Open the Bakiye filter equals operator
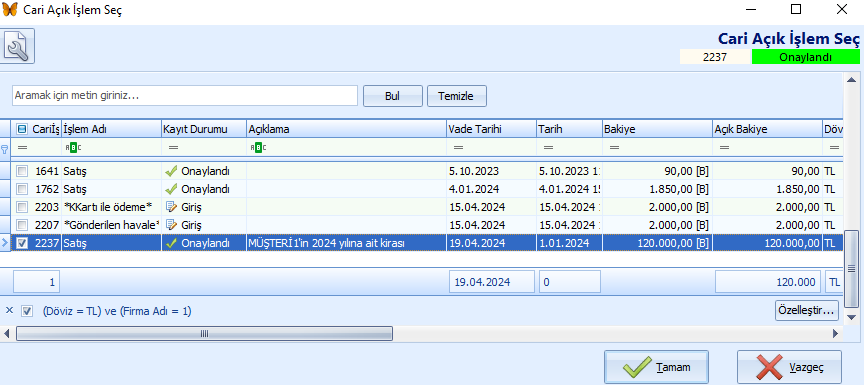The image size is (864, 385). 614,148
